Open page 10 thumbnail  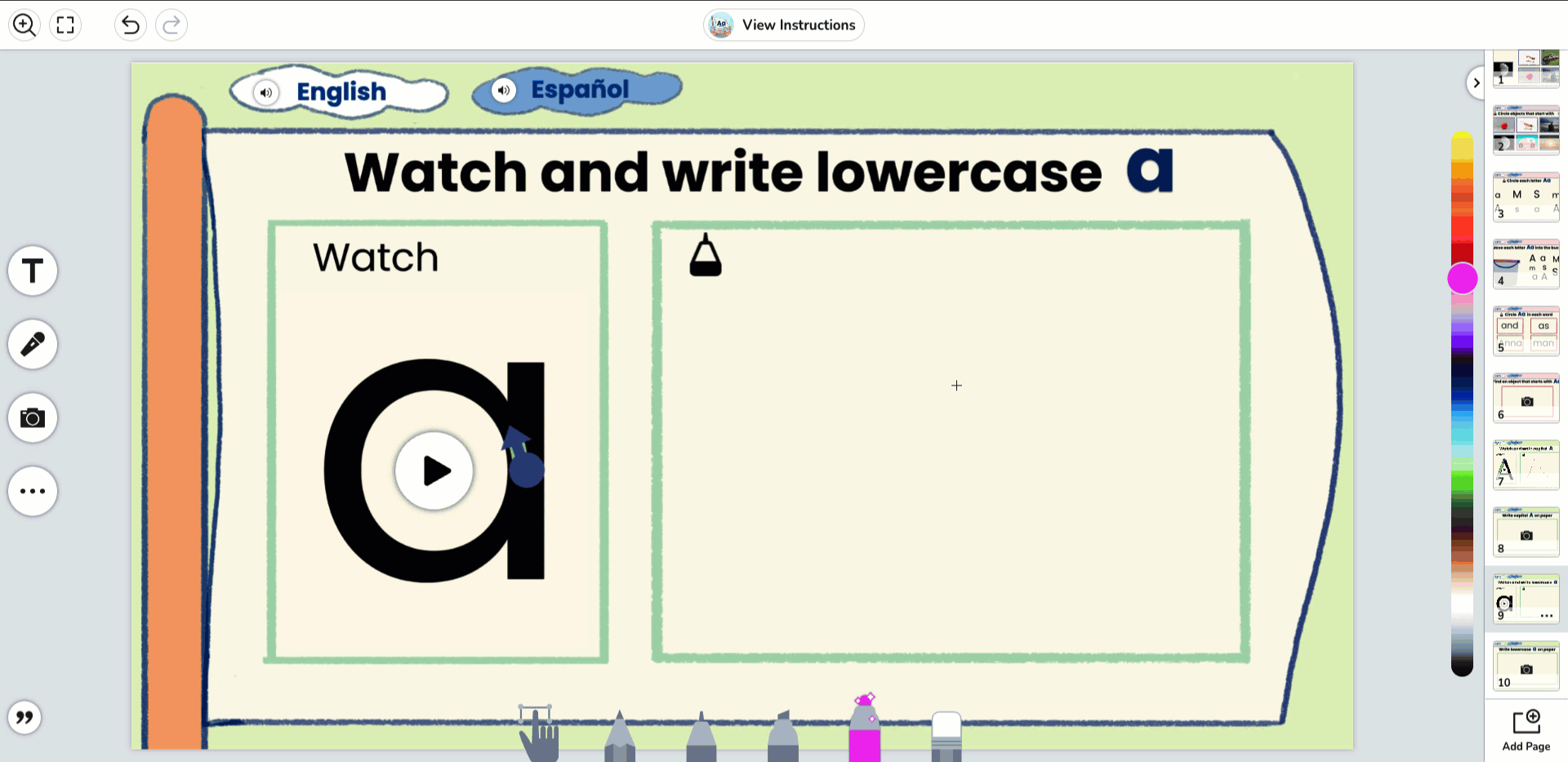(x=1526, y=666)
